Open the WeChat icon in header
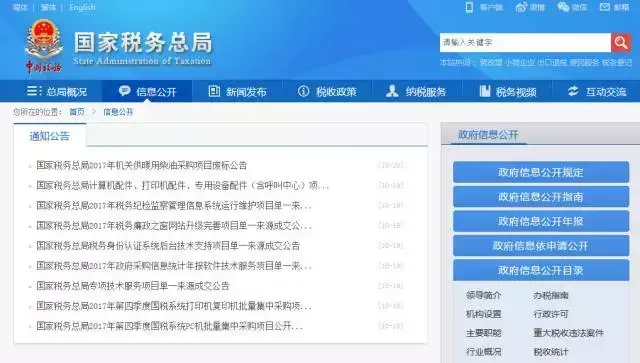This screenshot has width=640, height=363. pos(563,7)
